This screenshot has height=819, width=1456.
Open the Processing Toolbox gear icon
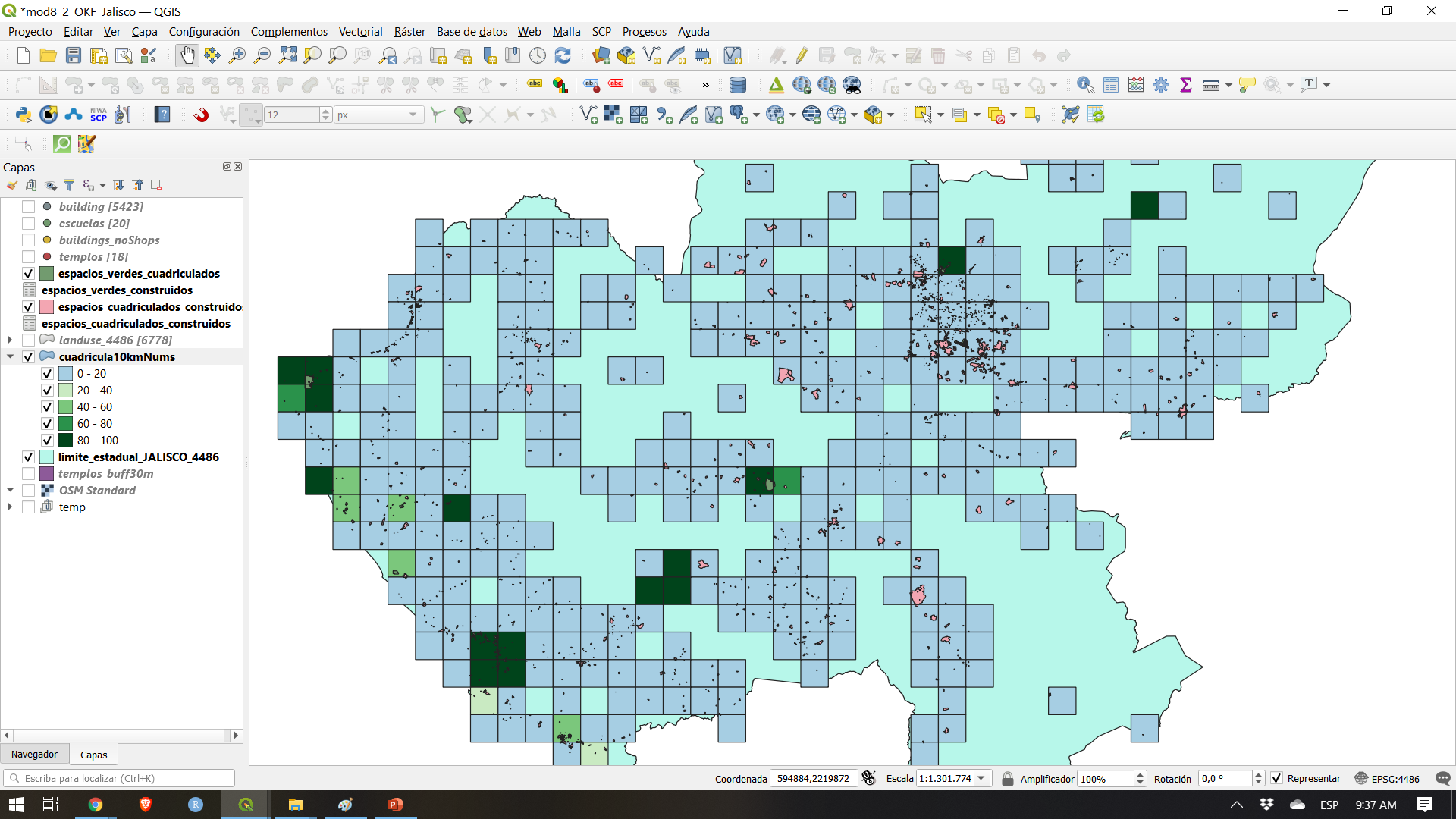(1161, 85)
